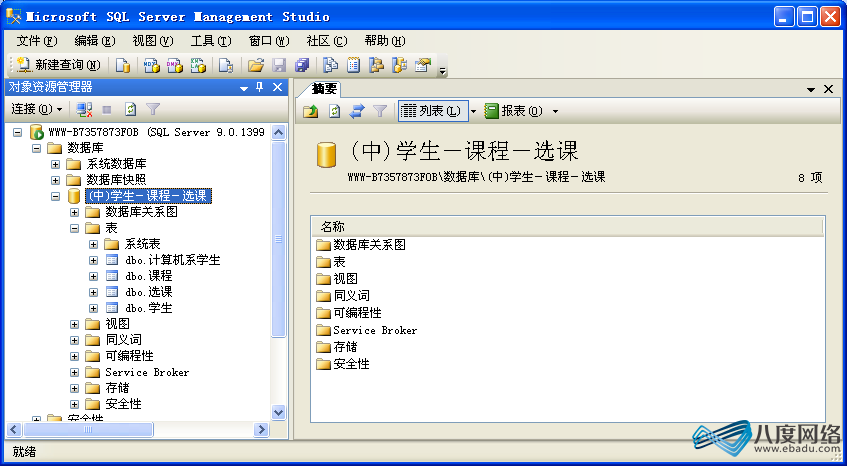Expand the 系统数据库 tree node
The width and height of the screenshot is (847, 466).
click(55, 164)
